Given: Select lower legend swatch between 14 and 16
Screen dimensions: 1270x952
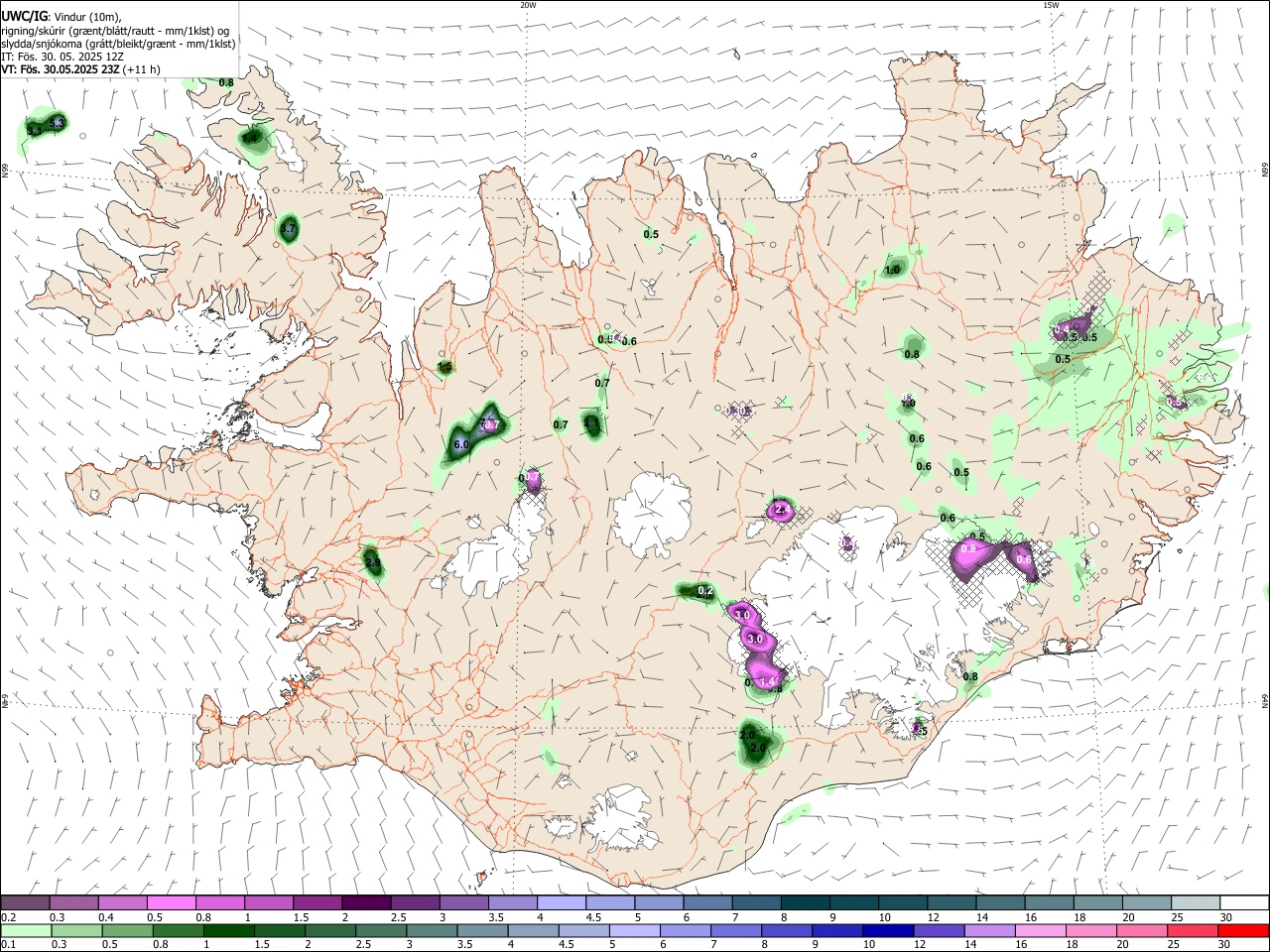Looking at the screenshot, I should pyautogui.click(x=989, y=930).
